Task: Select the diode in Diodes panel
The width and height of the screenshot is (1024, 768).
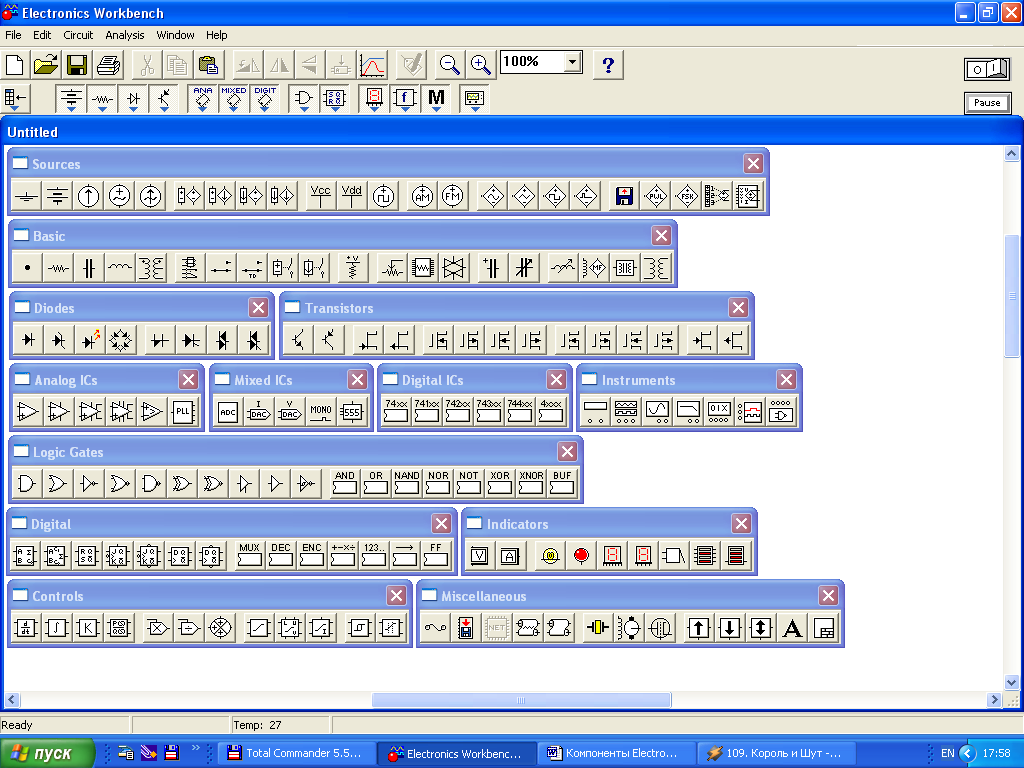Action: click(x=28, y=340)
